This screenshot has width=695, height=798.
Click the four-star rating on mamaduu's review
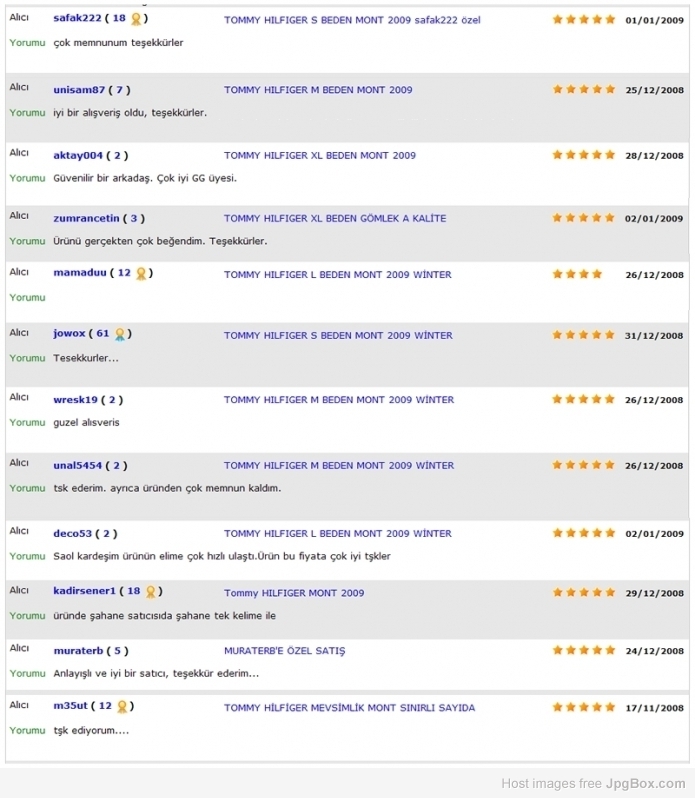point(577,274)
